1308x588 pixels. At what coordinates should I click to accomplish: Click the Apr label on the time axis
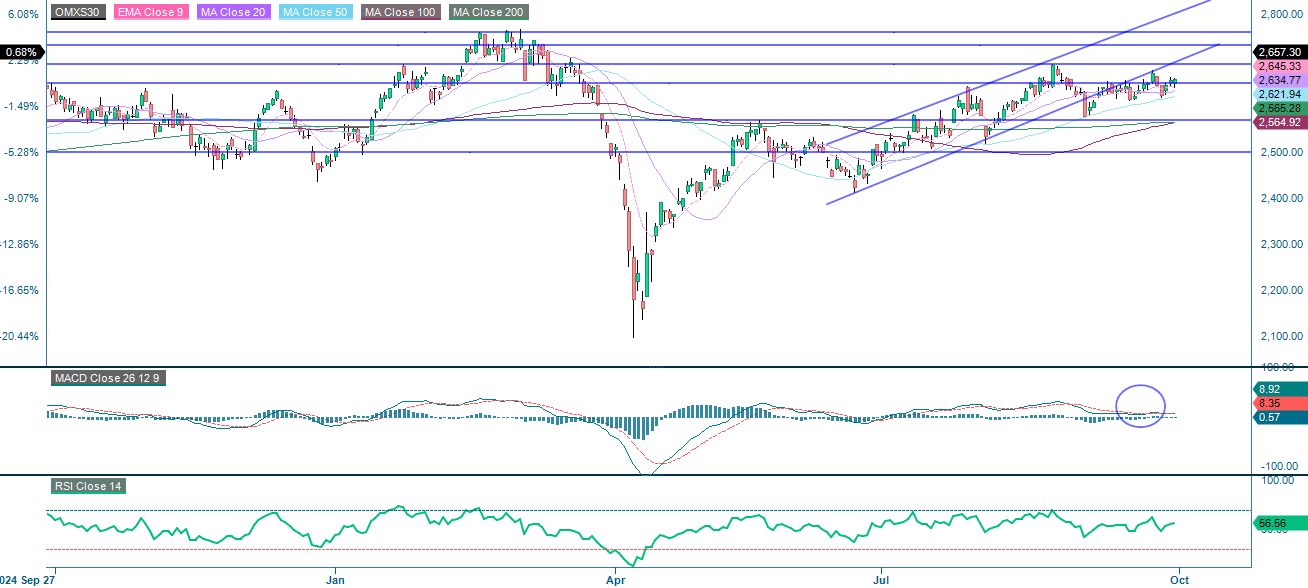(616, 578)
